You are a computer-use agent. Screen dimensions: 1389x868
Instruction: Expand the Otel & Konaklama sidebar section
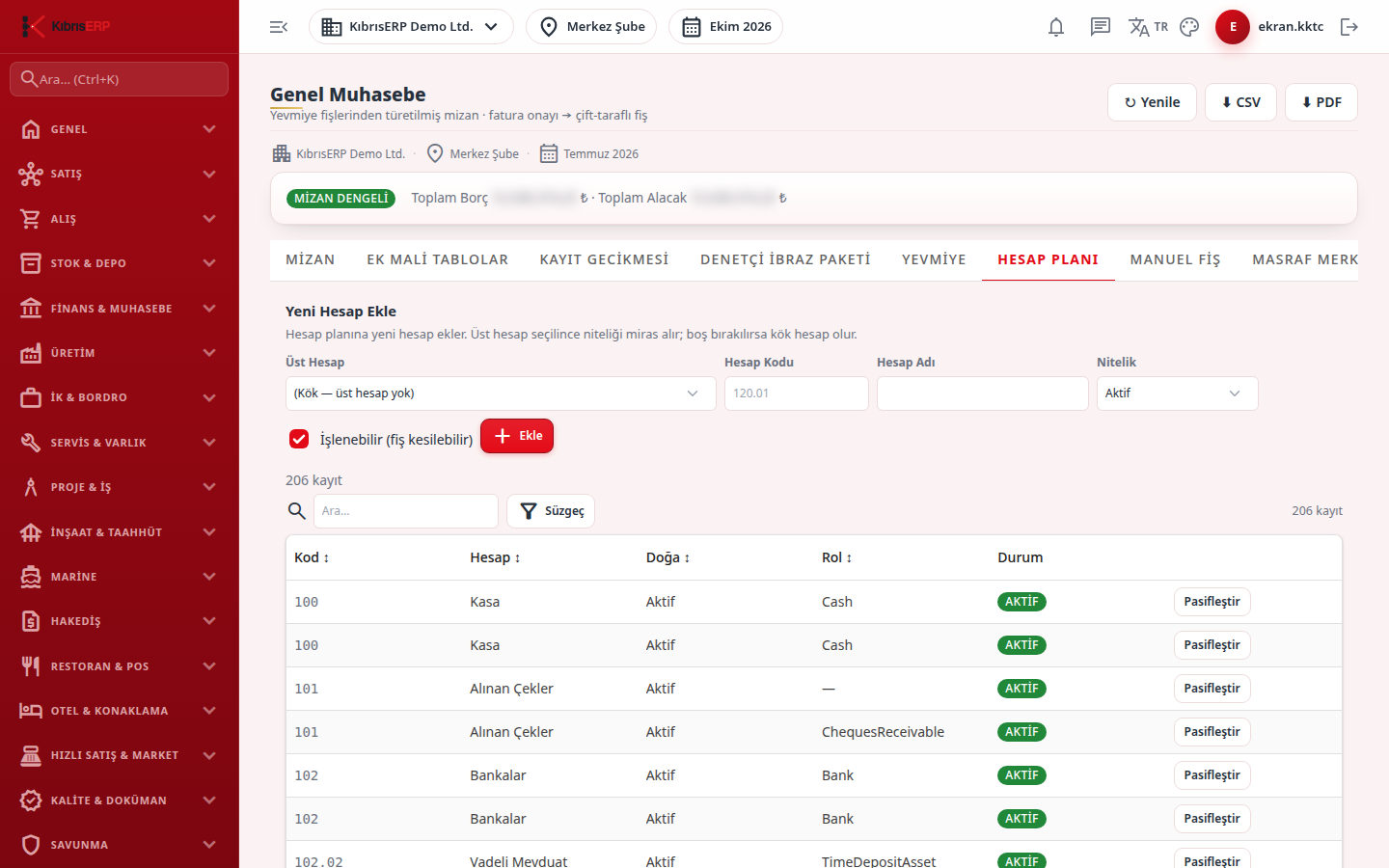click(x=120, y=711)
